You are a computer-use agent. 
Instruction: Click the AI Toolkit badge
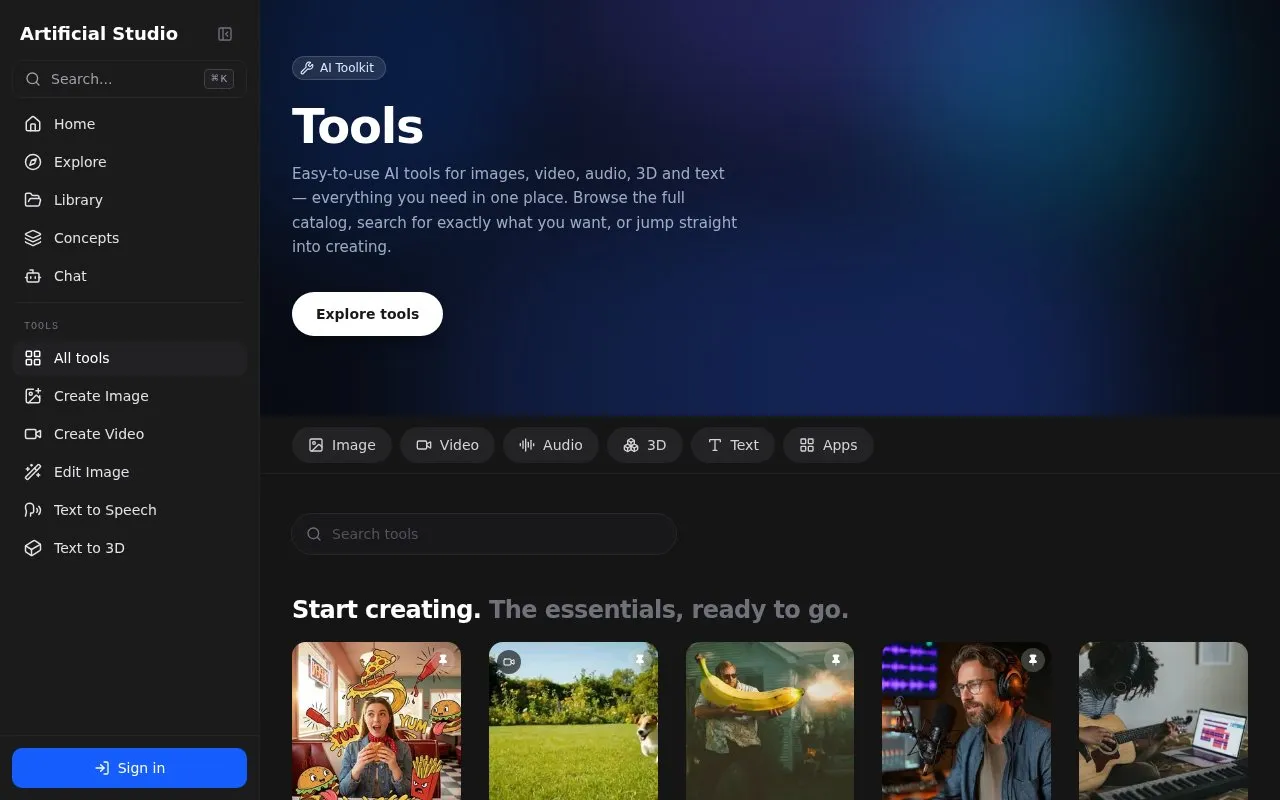coord(339,68)
